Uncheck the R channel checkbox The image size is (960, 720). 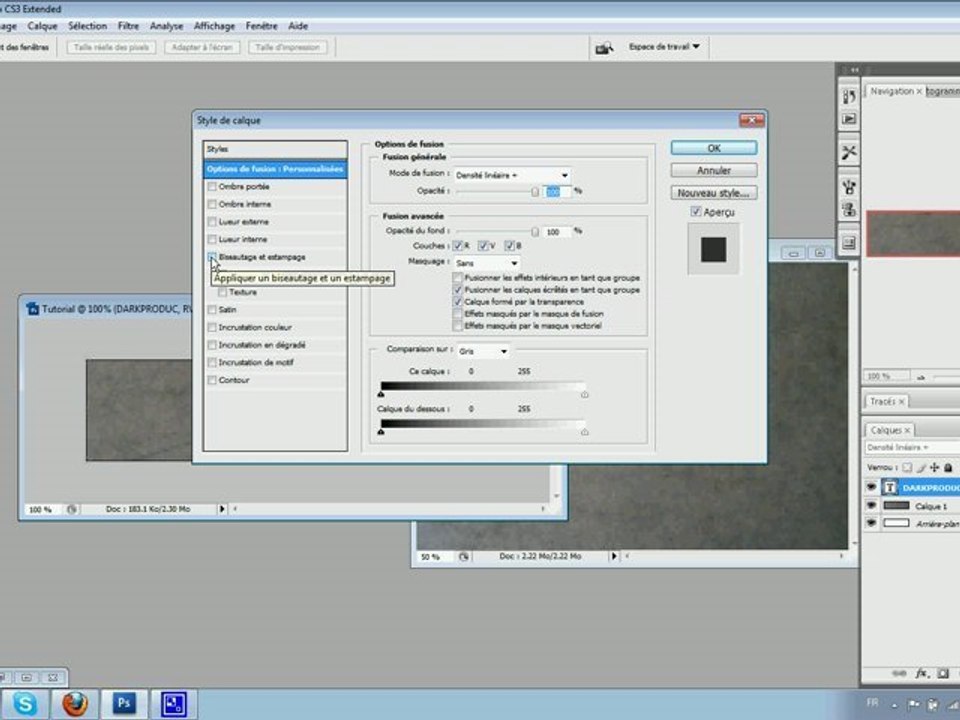[457, 246]
